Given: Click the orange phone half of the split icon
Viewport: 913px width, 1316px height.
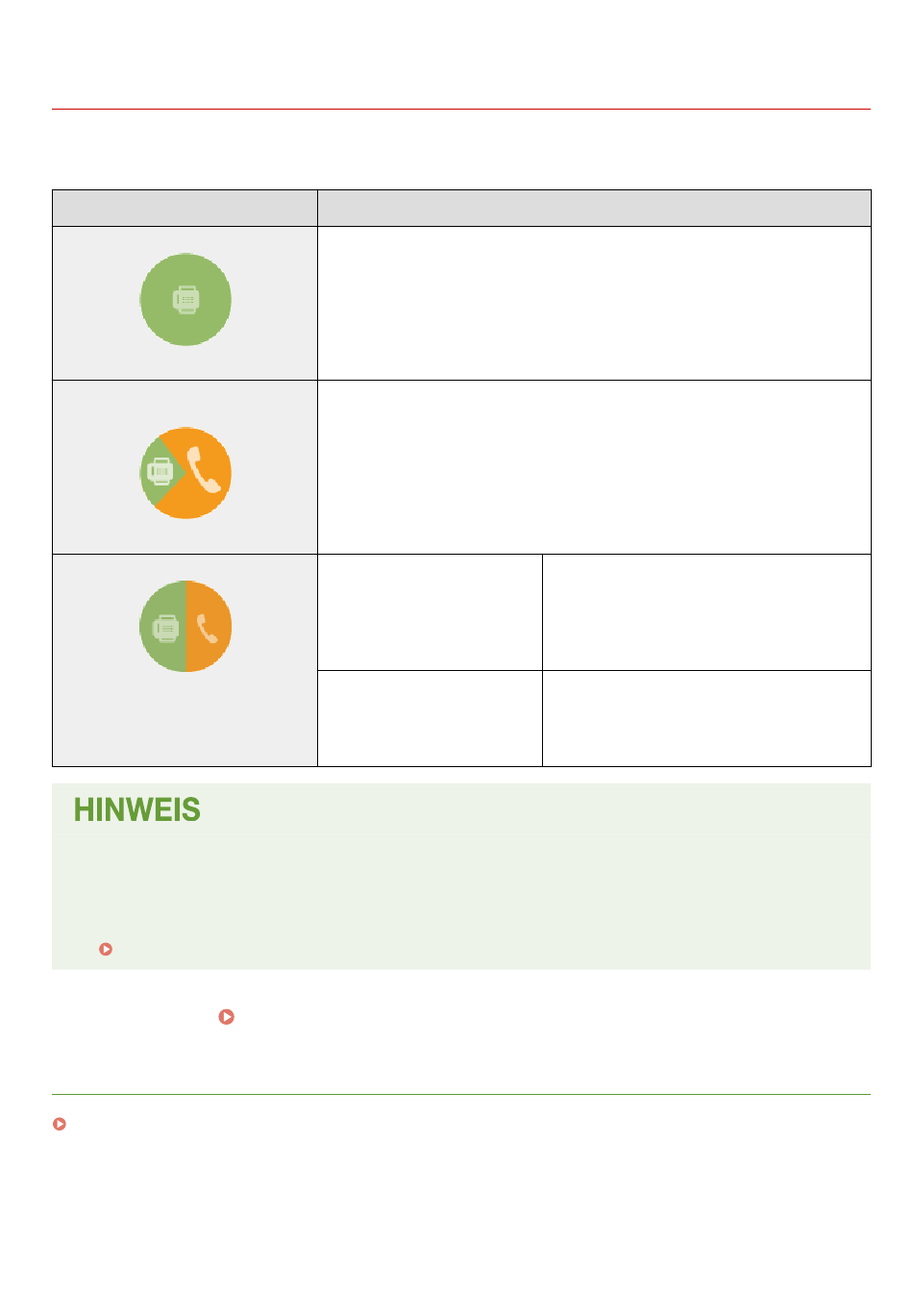Looking at the screenshot, I should 209,627.
